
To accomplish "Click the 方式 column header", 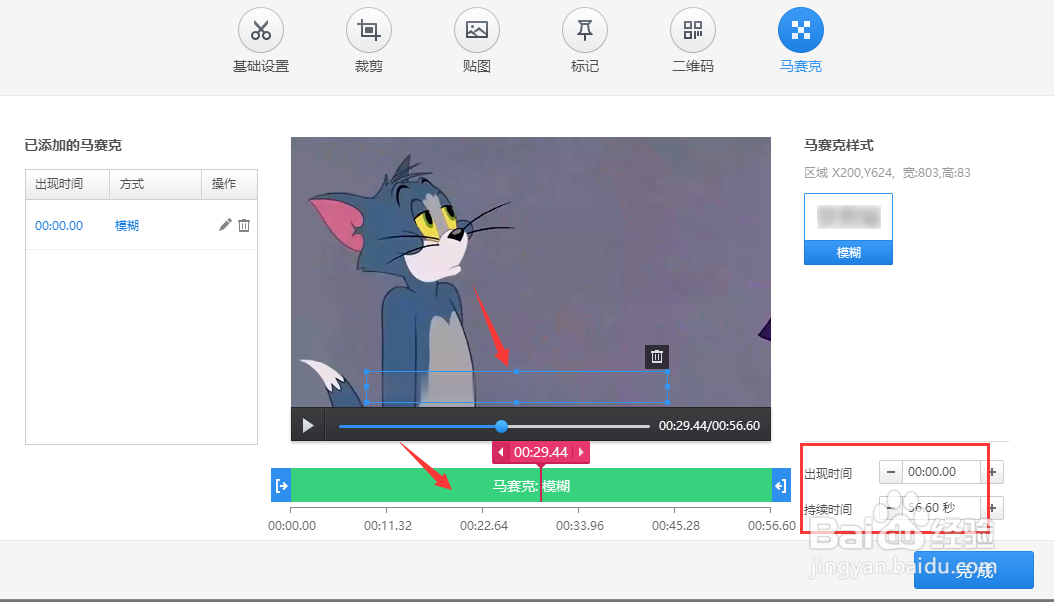I will pos(155,184).
